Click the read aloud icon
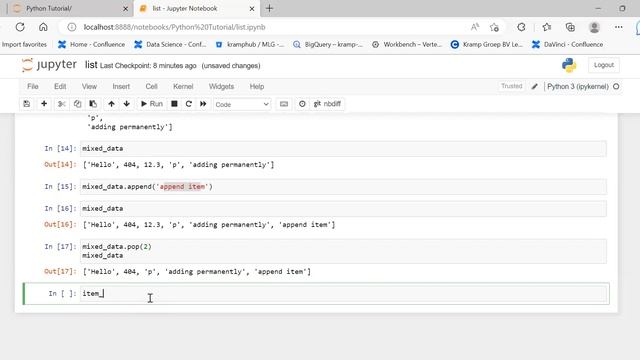 474,27
